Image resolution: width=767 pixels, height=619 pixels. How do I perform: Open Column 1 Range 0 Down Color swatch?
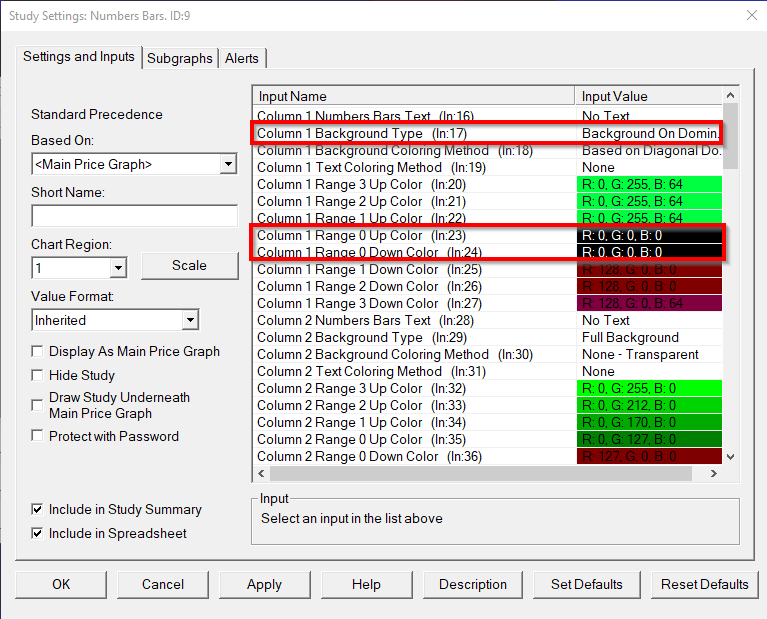click(649, 252)
